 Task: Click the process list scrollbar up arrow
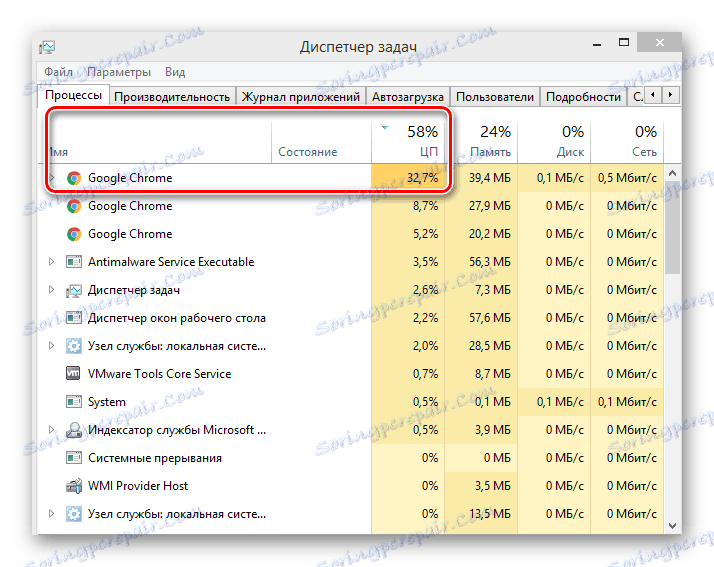(x=673, y=173)
